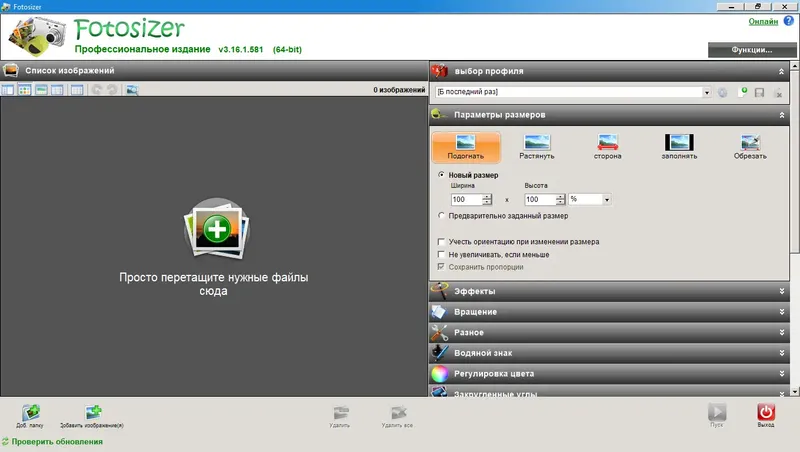
Task: Click the Пуск play icon
Action: click(x=717, y=412)
